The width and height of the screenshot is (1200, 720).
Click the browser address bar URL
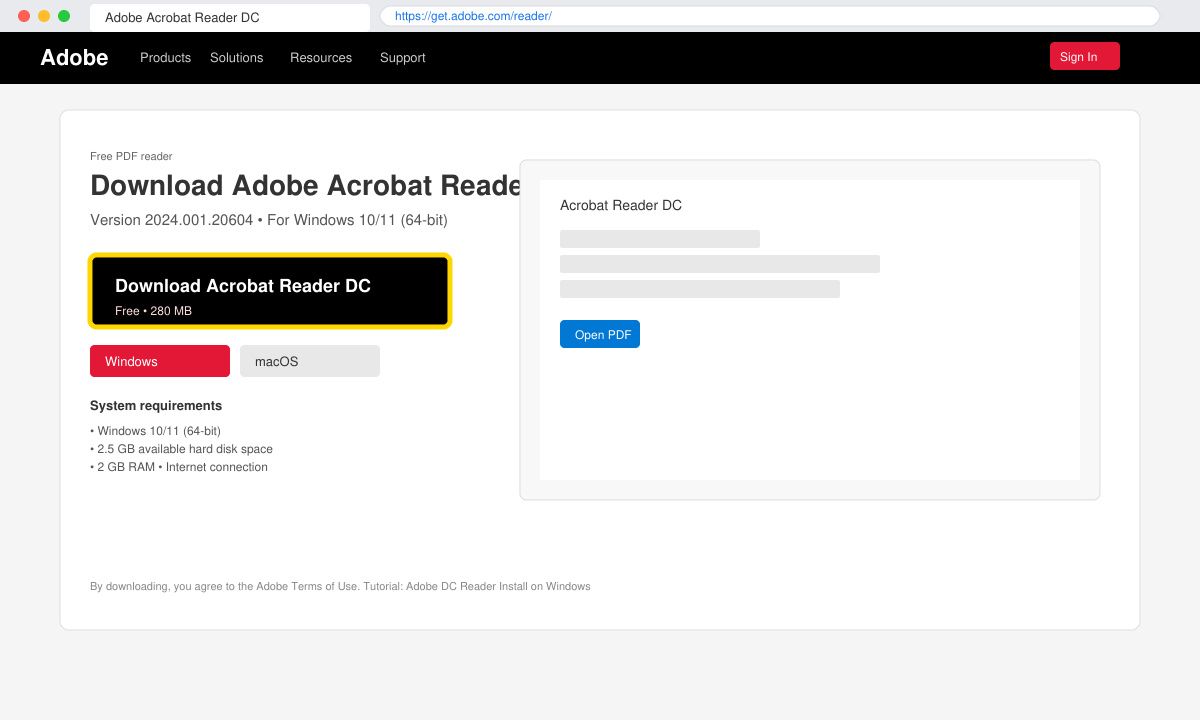[770, 16]
